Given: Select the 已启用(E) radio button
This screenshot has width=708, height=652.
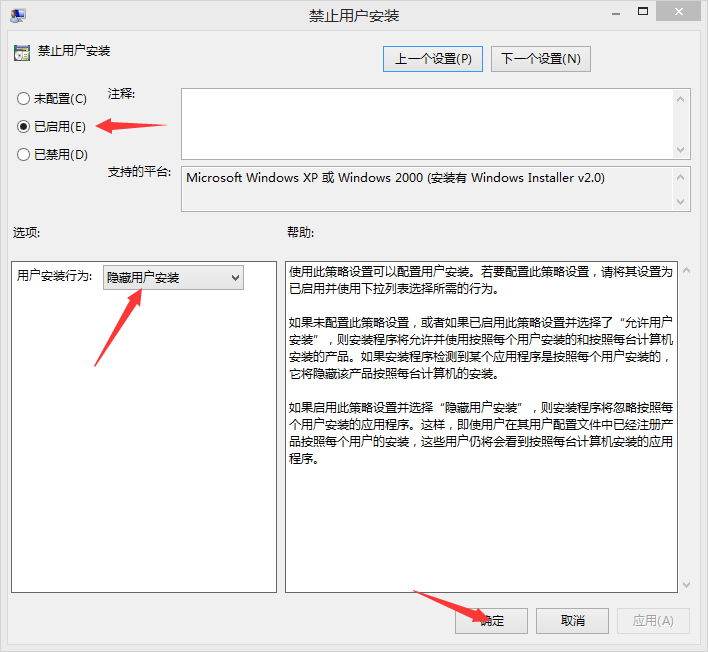Looking at the screenshot, I should tap(23, 126).
